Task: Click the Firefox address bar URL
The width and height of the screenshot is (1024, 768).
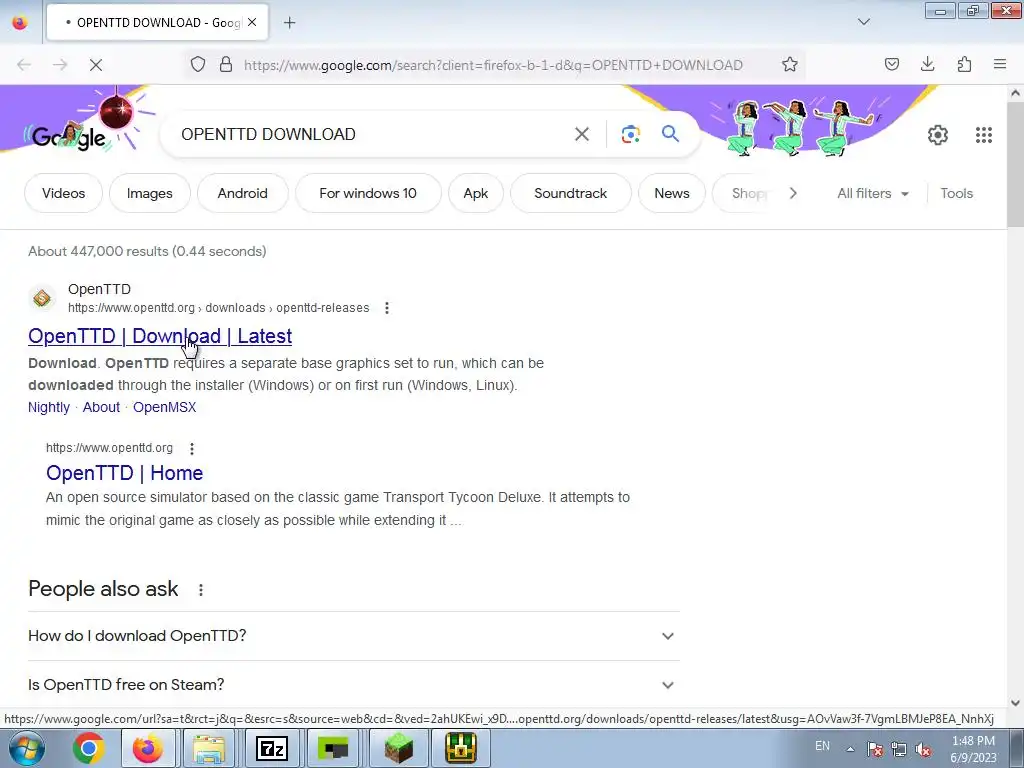Action: click(x=493, y=65)
